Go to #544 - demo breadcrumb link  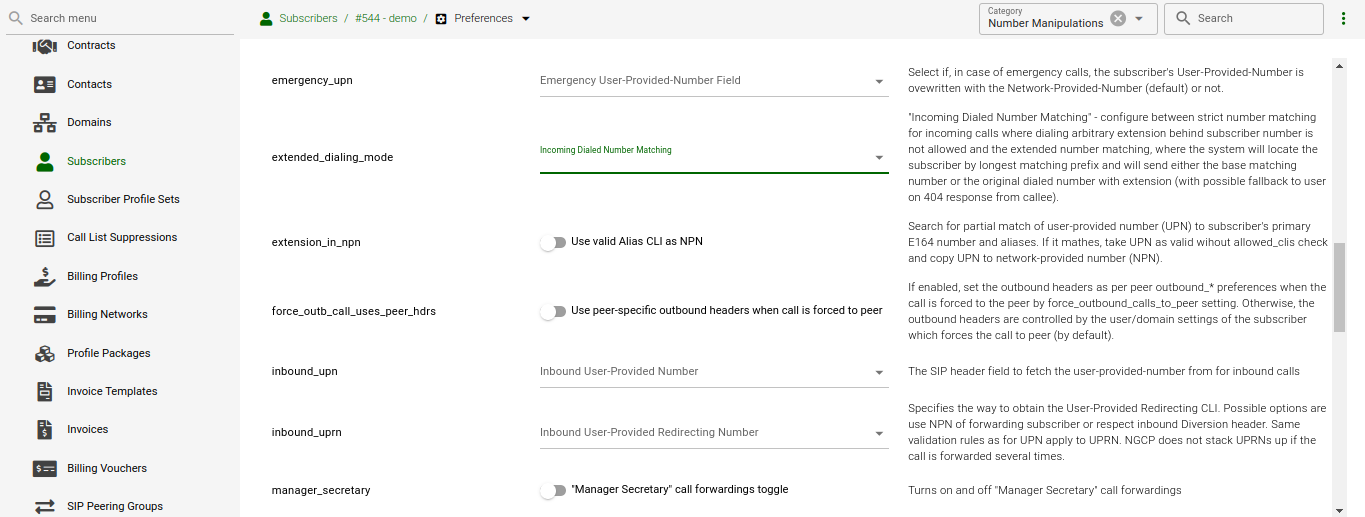pyautogui.click(x=385, y=19)
